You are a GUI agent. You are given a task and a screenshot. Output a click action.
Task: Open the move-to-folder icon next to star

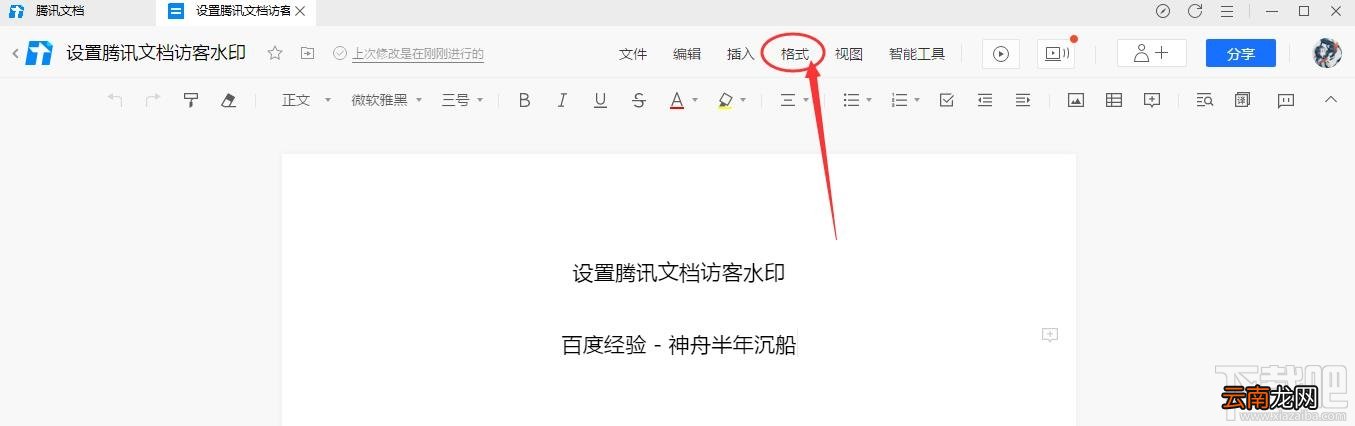[308, 53]
